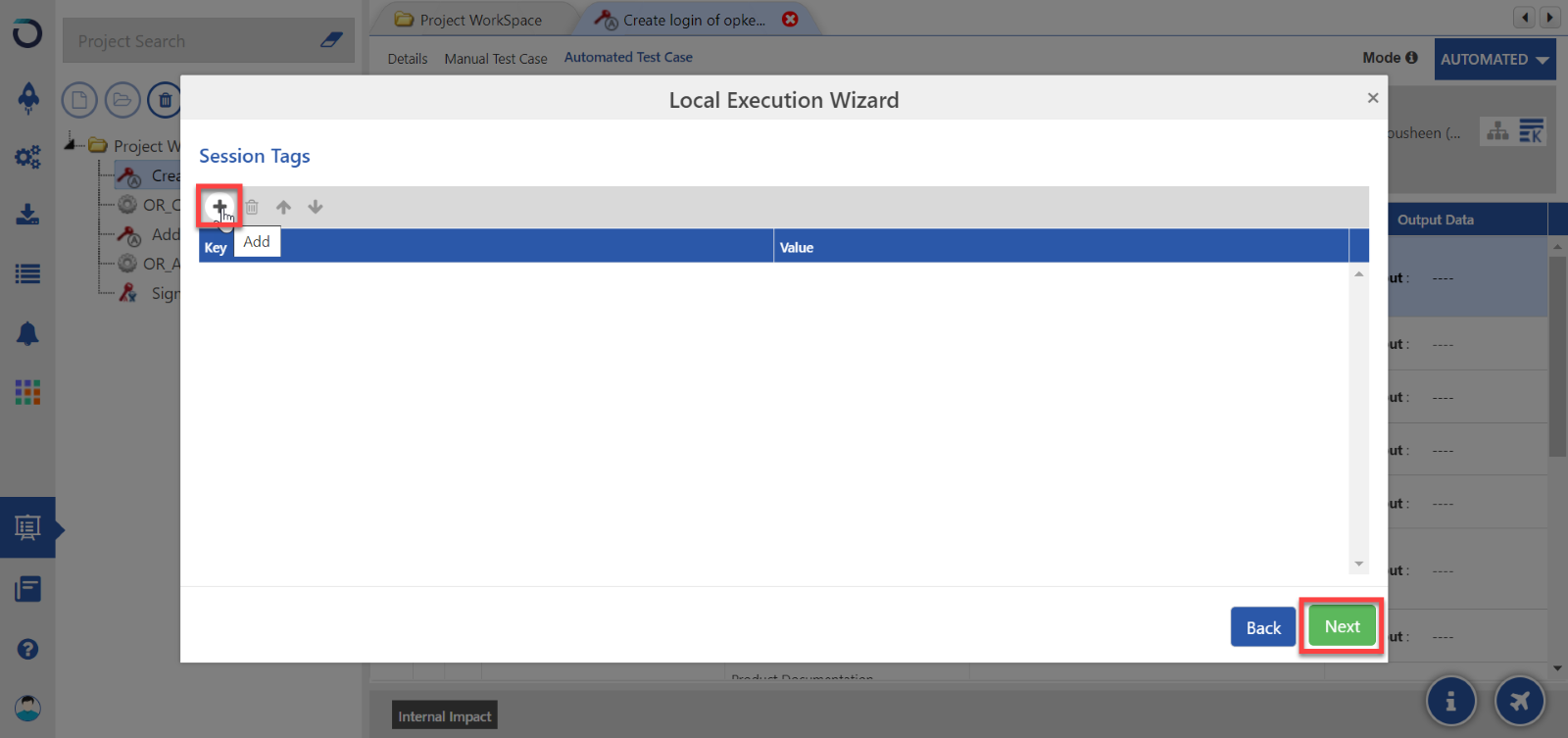
Task: Delete selected session tag with trash icon
Action: coord(252,207)
